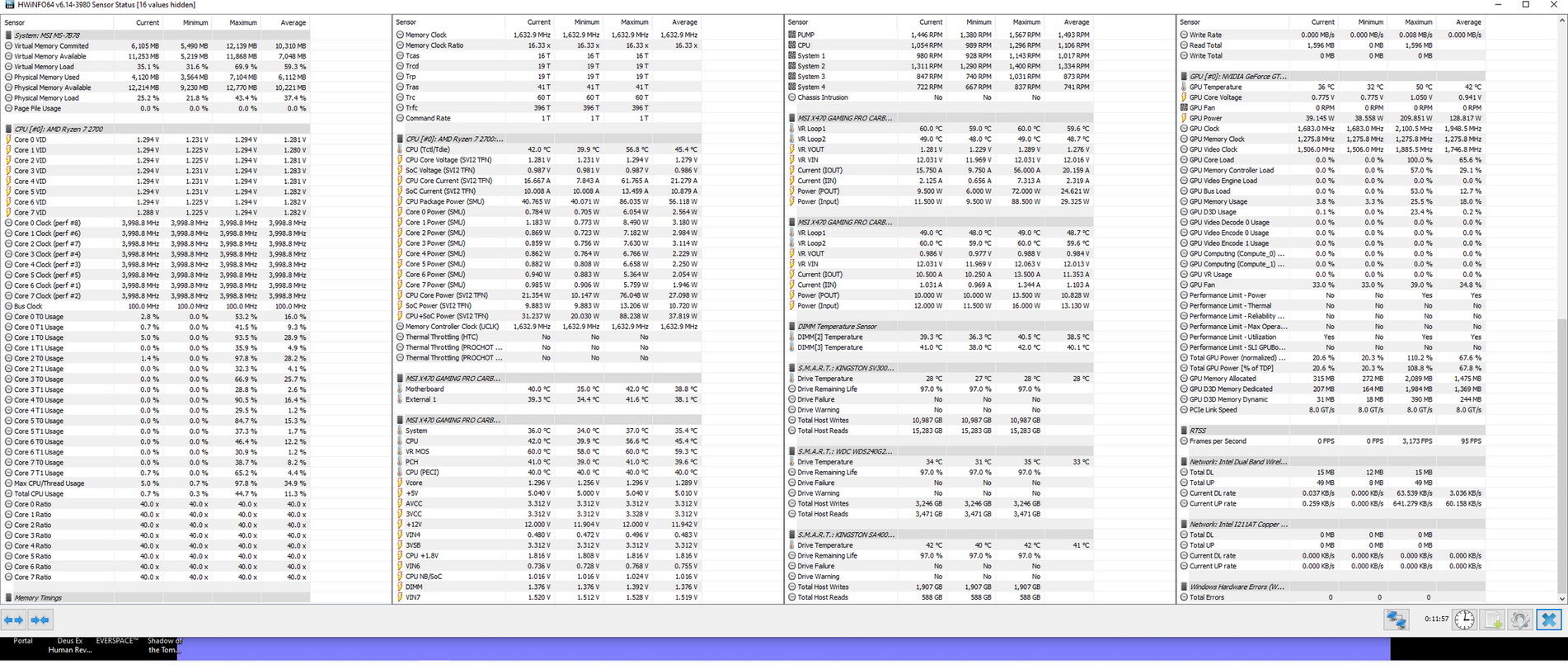Open sensor settings via the gear icon

click(x=1520, y=620)
